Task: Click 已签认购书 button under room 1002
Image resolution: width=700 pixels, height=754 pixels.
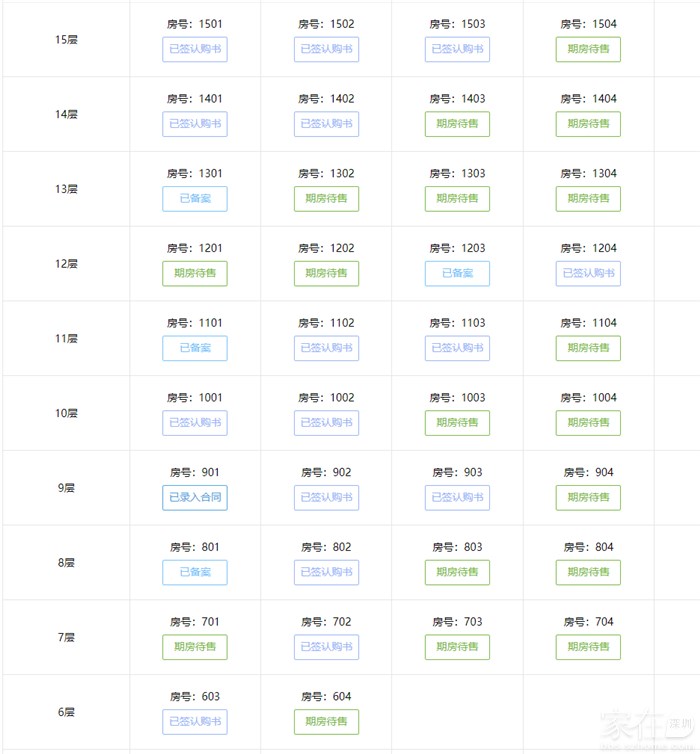Action: point(326,422)
